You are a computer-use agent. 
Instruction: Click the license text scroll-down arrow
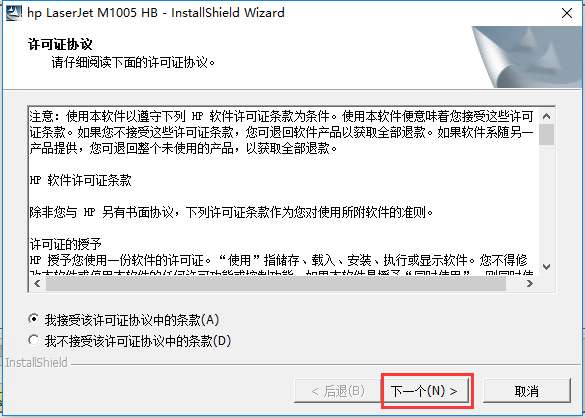(547, 266)
